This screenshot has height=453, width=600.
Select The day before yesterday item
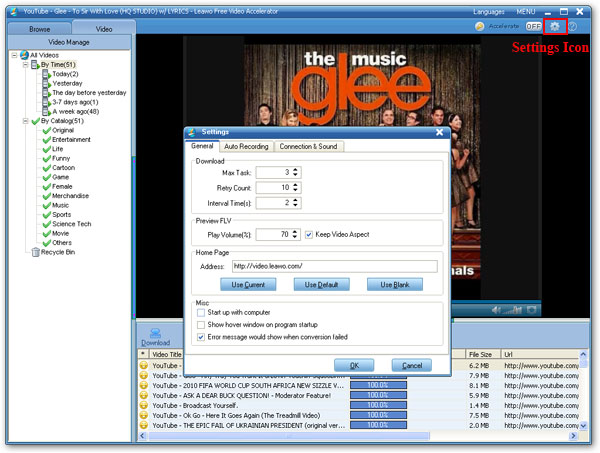coord(89,93)
